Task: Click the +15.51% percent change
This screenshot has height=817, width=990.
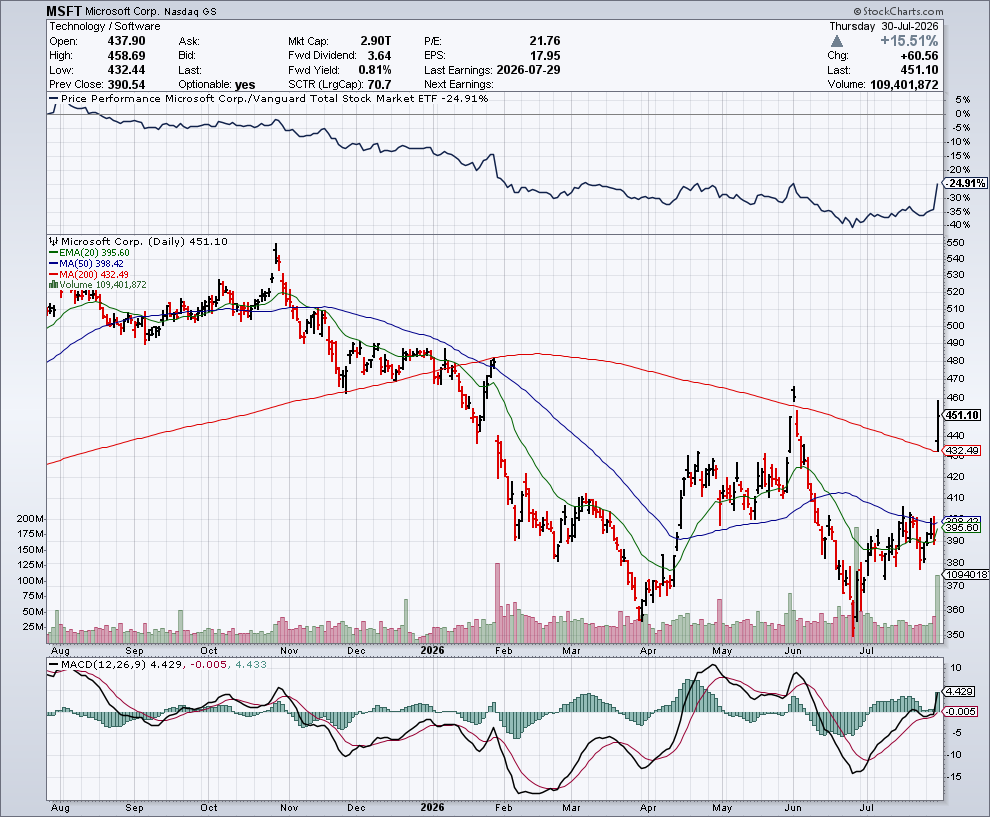Action: 909,41
